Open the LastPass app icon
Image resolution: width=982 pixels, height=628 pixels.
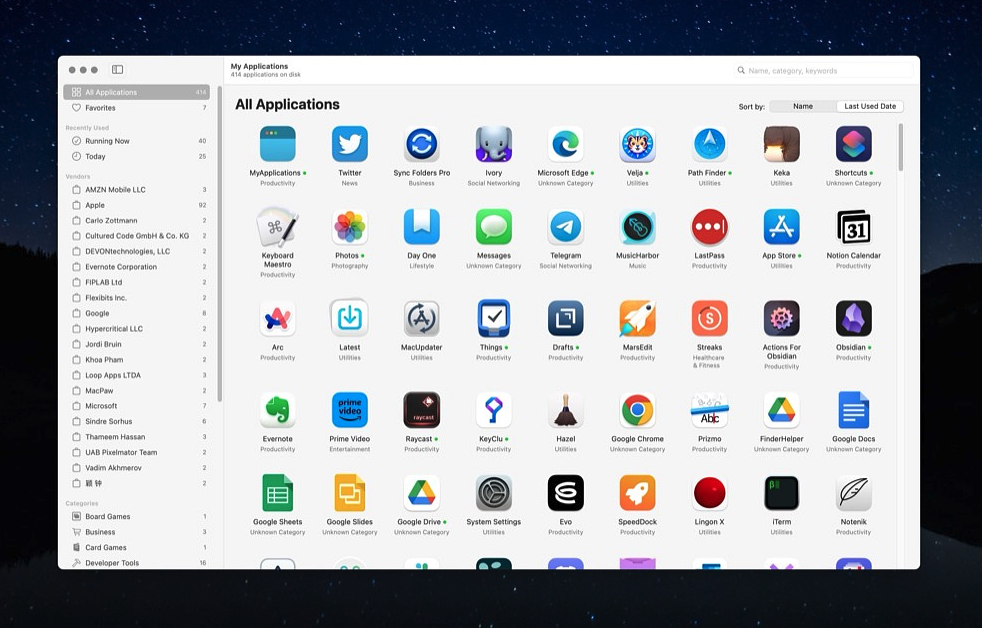(x=709, y=227)
